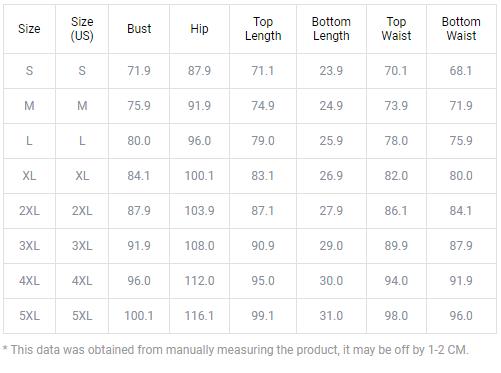Click the Bottom Waist header cell
Image resolution: width=501 pixels, height=373 pixels.
[x=461, y=29]
